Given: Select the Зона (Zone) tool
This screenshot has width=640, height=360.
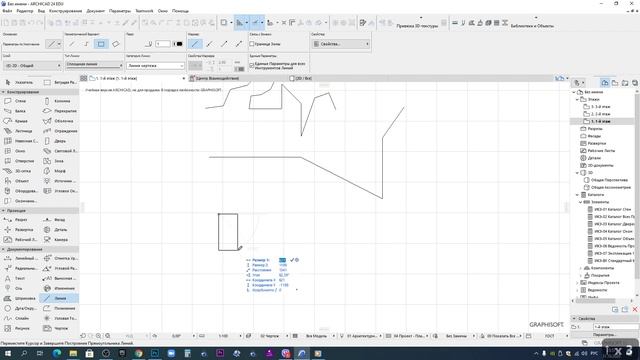Looking at the screenshot, I should [60, 161].
